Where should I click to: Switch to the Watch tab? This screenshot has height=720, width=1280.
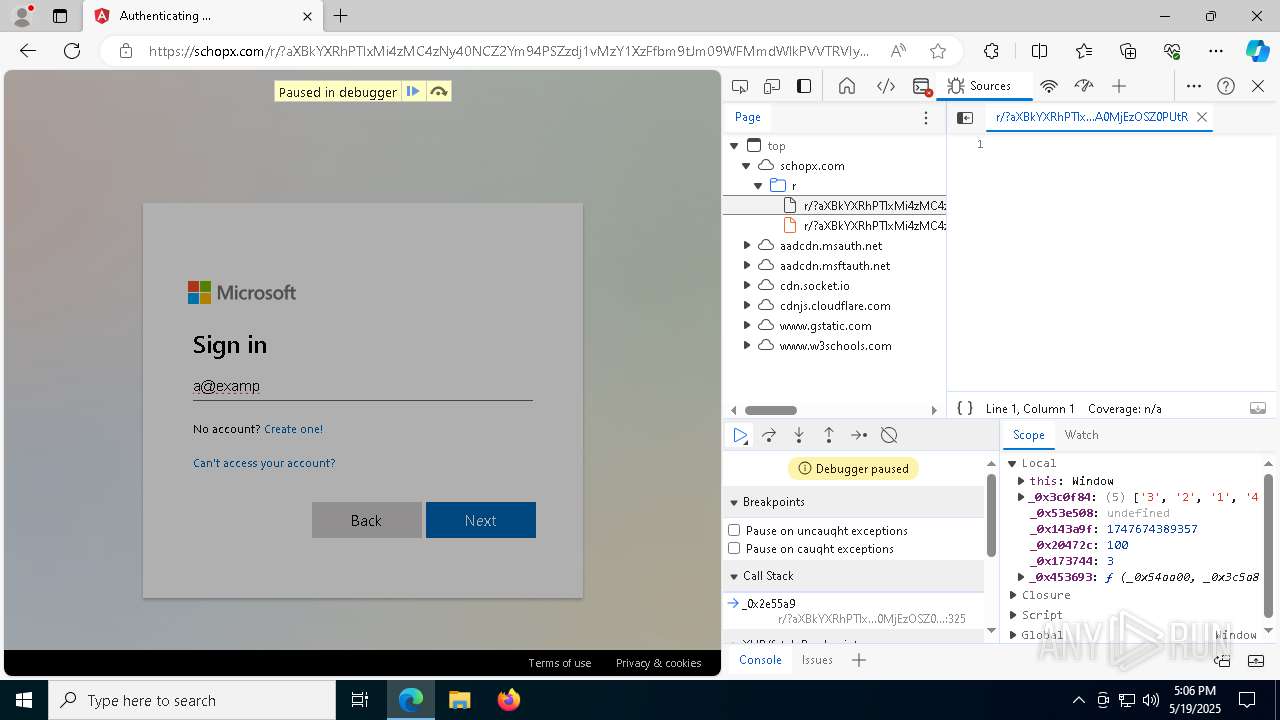[x=1081, y=435]
